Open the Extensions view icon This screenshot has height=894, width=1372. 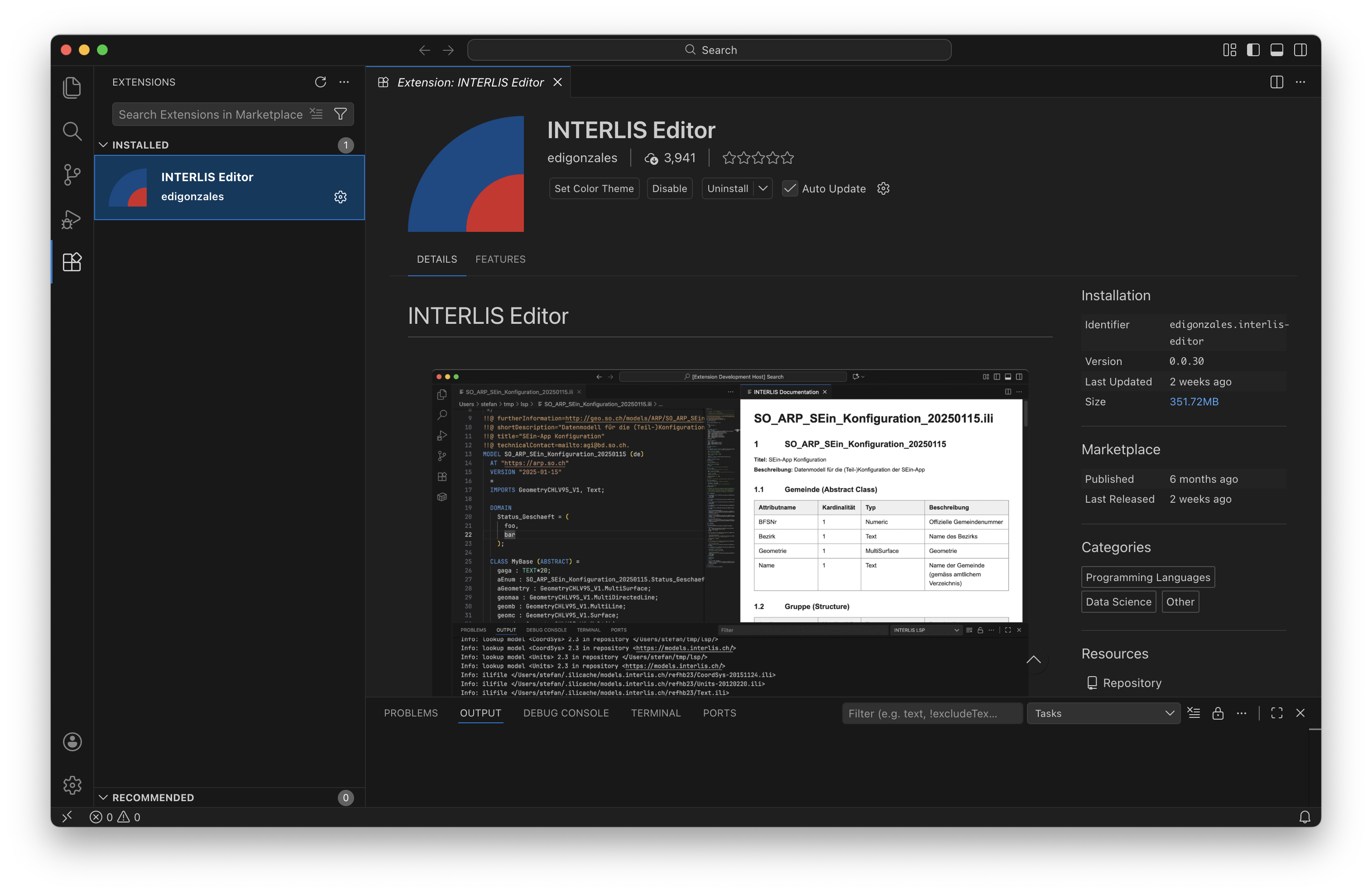click(x=72, y=262)
